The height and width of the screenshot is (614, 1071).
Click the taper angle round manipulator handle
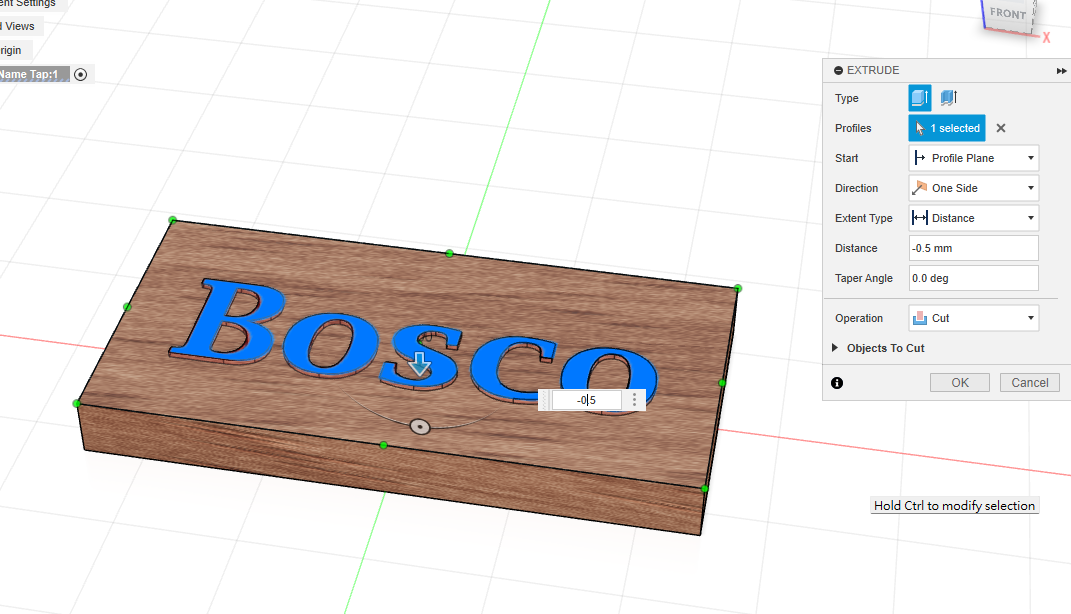421,427
